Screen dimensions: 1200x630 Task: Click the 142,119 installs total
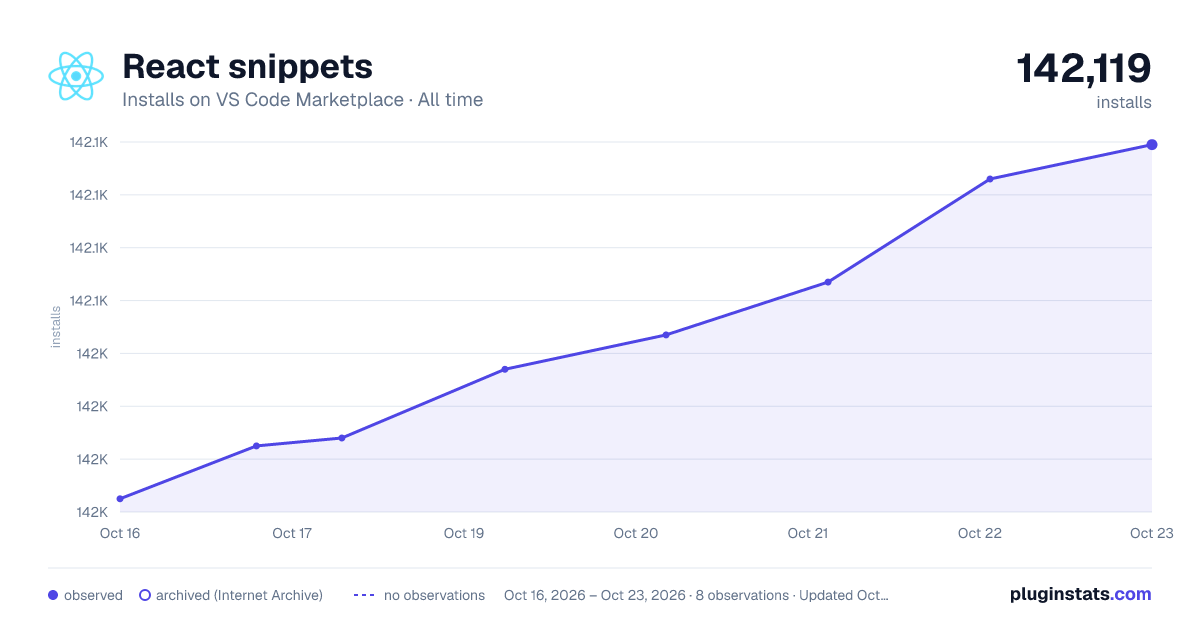click(x=1084, y=68)
